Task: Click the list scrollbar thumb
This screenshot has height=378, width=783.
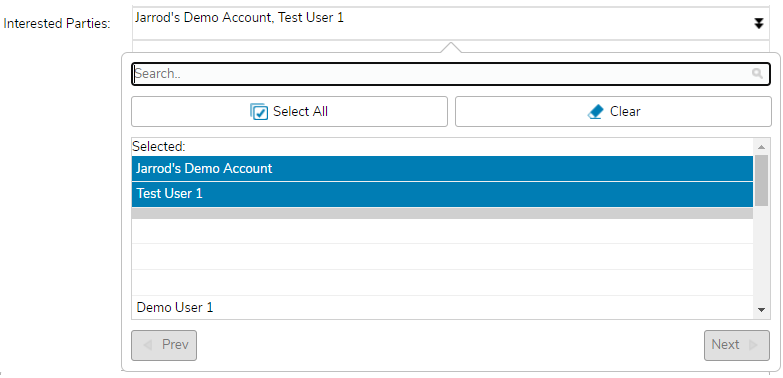Action: point(761,180)
